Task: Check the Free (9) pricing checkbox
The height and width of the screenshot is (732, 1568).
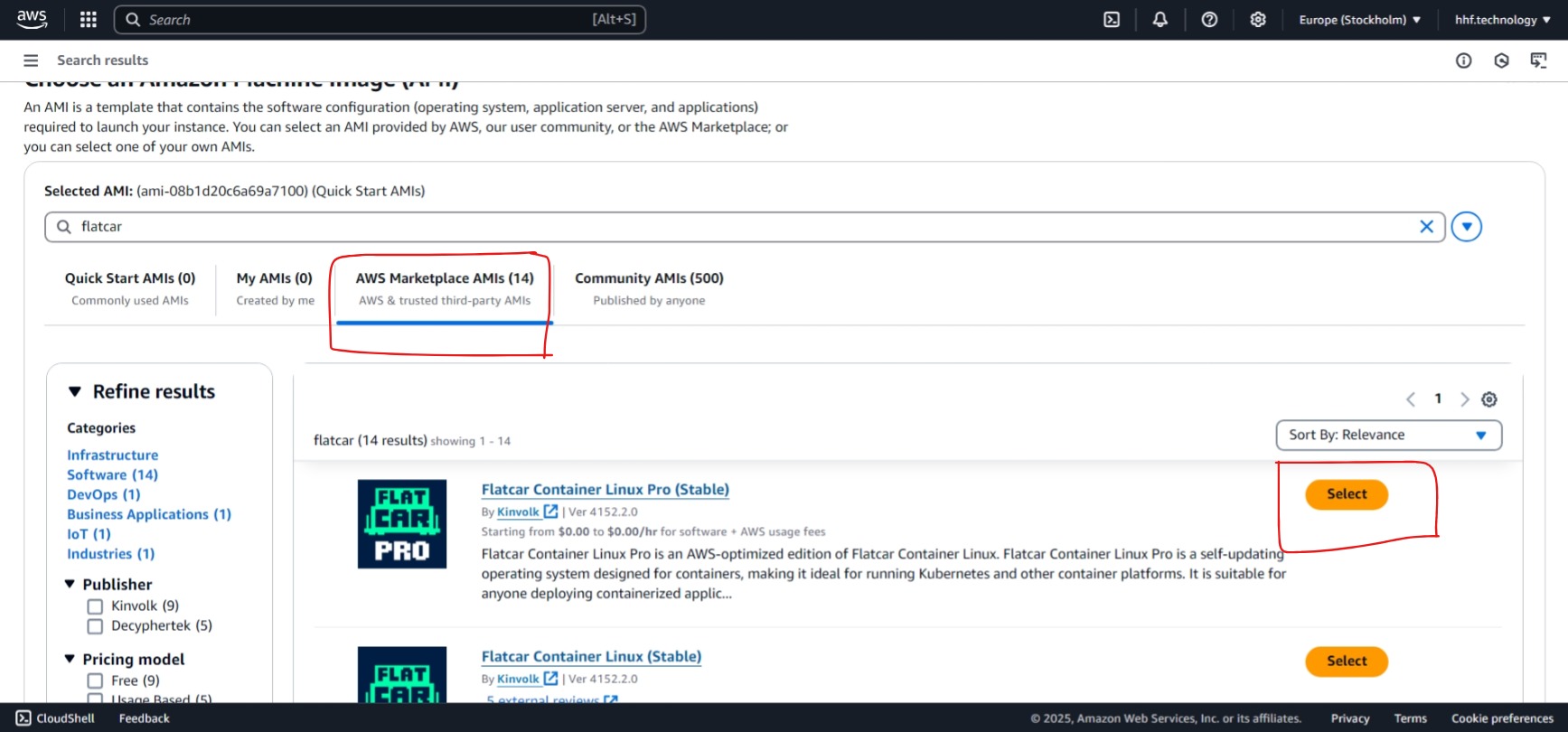Action: click(95, 681)
